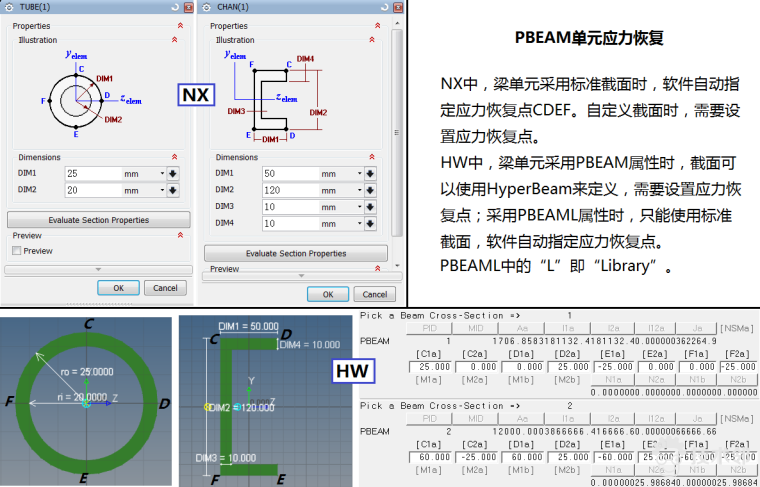Click DIM2 down-arrow options icon in TUBE dialog
Image resolution: width=760 pixels, height=487 pixels.
(173, 189)
